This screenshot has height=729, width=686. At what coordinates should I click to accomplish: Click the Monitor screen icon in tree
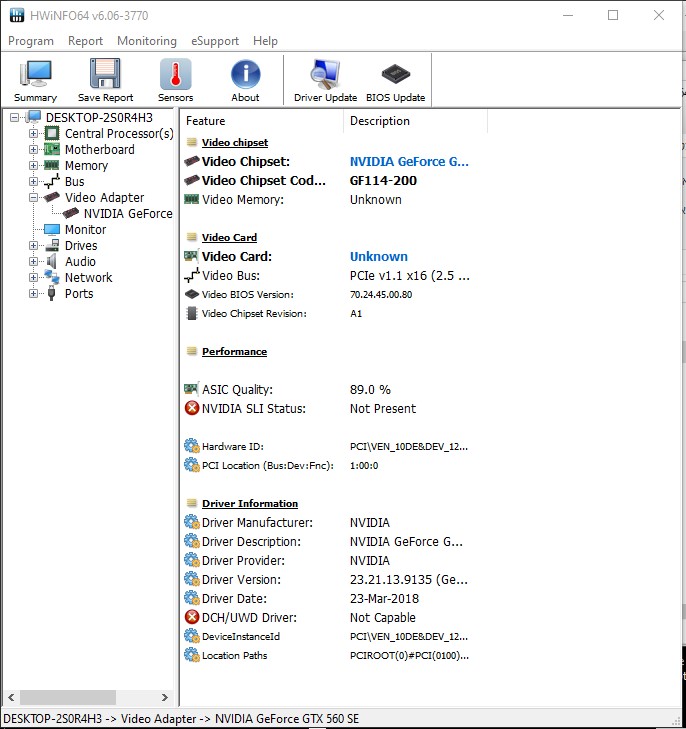(x=52, y=230)
